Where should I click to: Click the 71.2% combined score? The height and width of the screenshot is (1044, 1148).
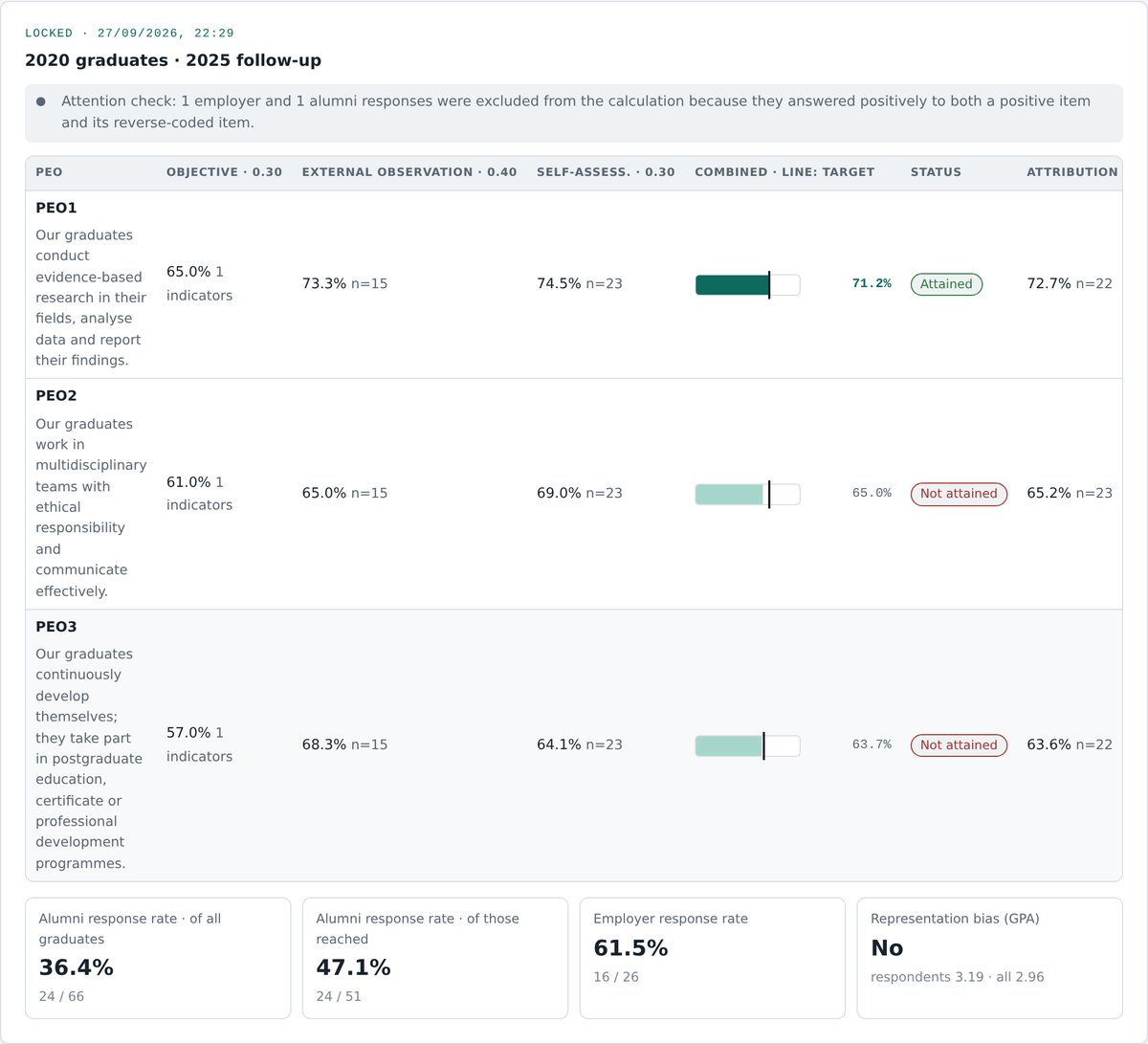872,284
